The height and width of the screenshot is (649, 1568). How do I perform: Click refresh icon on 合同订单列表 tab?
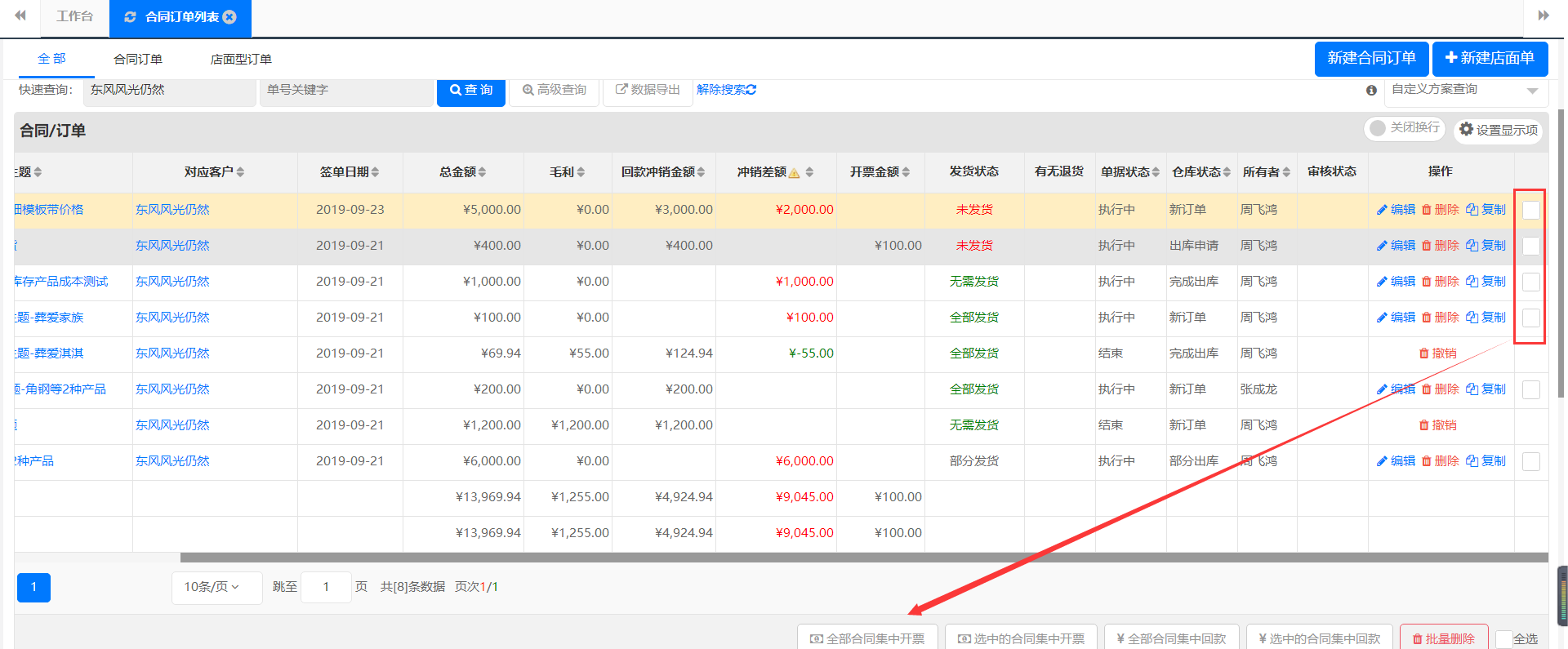click(130, 17)
